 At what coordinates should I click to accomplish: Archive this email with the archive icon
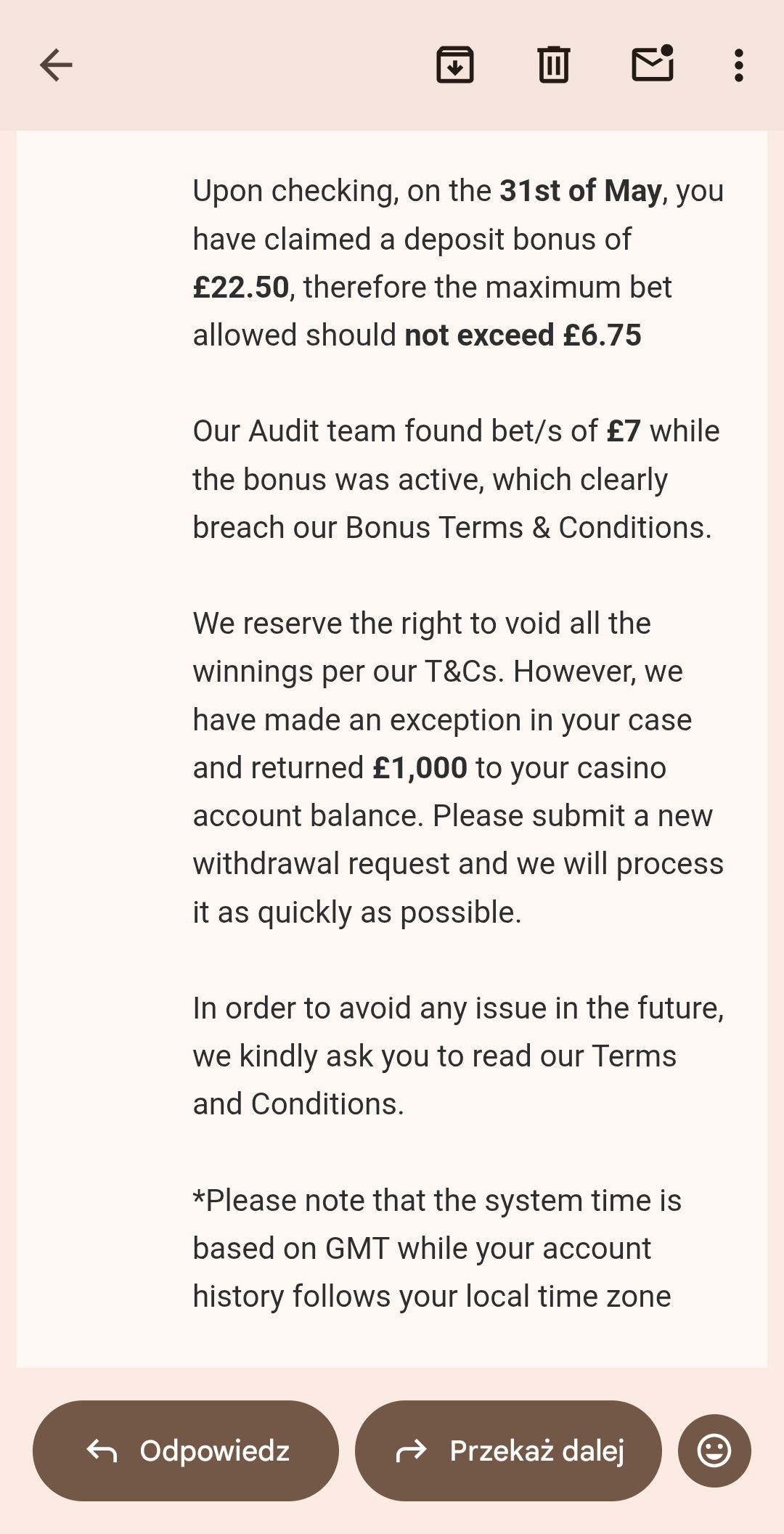click(455, 65)
